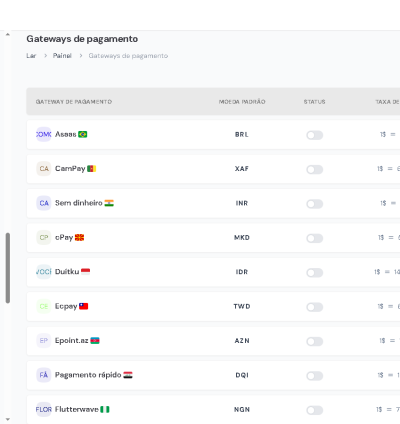Screen dimensions: 400x424
Task: Click the MKD currency cell
Action: pyautogui.click(x=242, y=238)
